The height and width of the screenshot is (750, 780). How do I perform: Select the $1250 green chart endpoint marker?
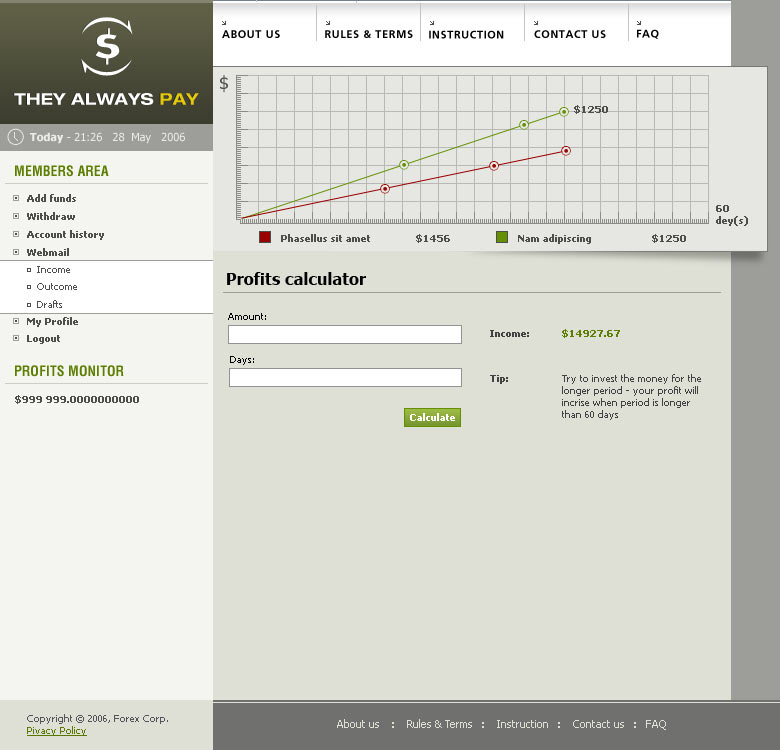click(564, 112)
